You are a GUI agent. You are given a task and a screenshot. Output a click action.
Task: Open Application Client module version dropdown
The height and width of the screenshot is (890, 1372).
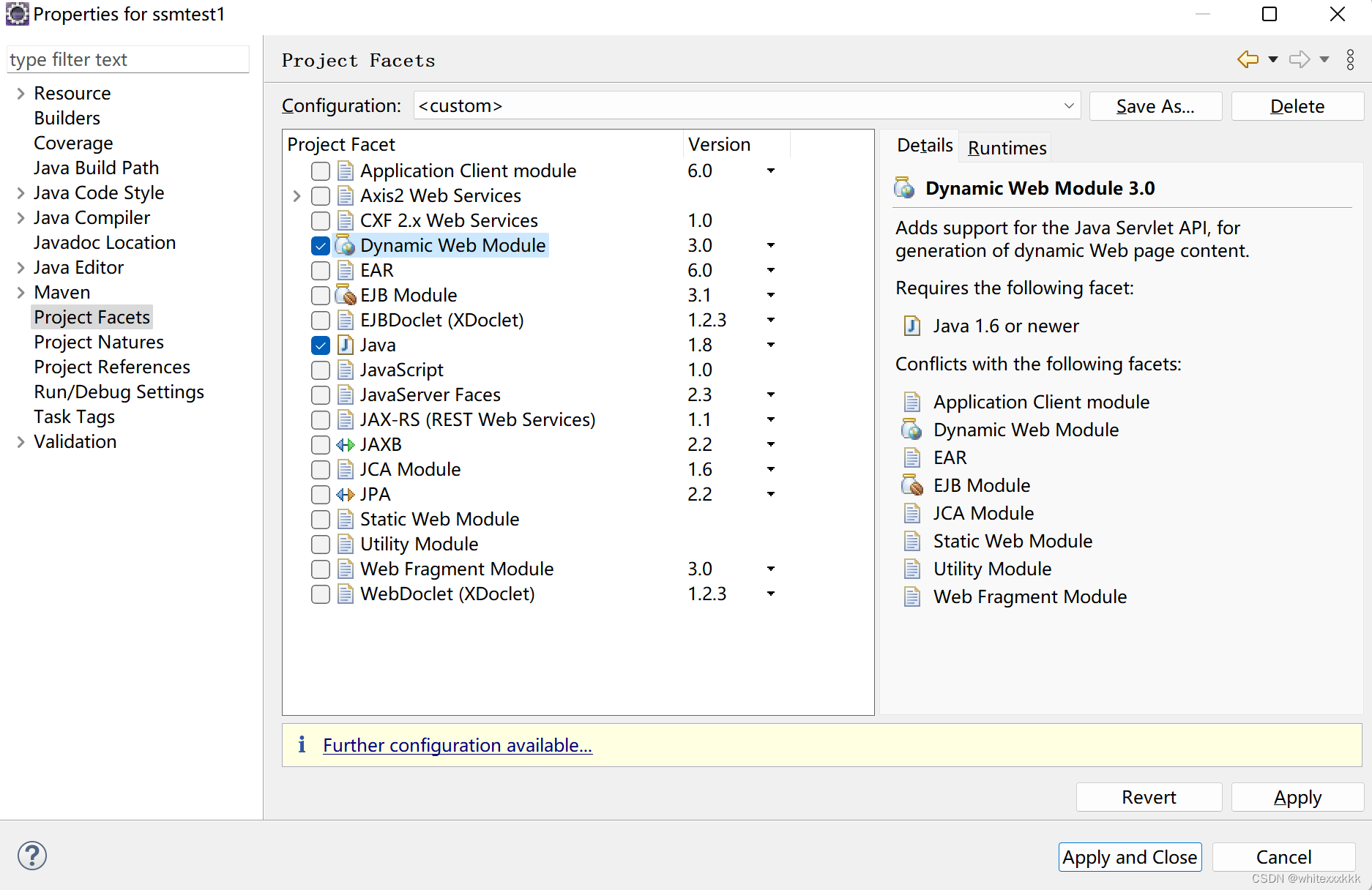pyautogui.click(x=770, y=171)
